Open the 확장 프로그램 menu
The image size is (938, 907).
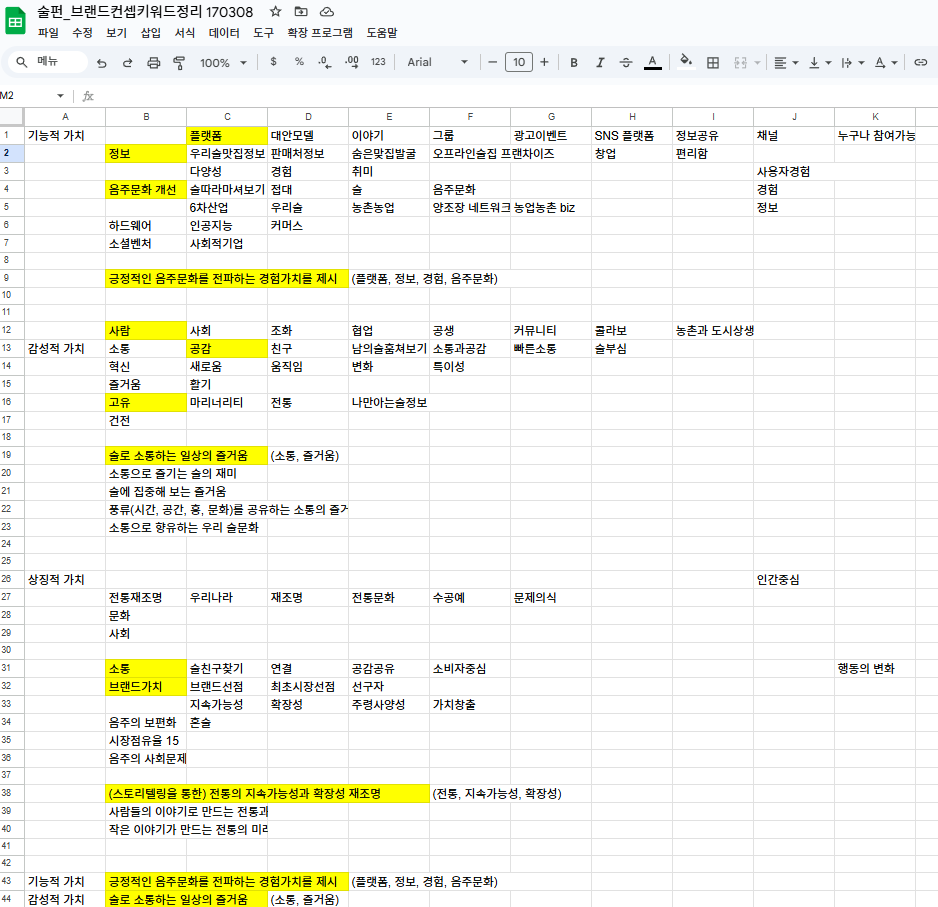click(319, 32)
